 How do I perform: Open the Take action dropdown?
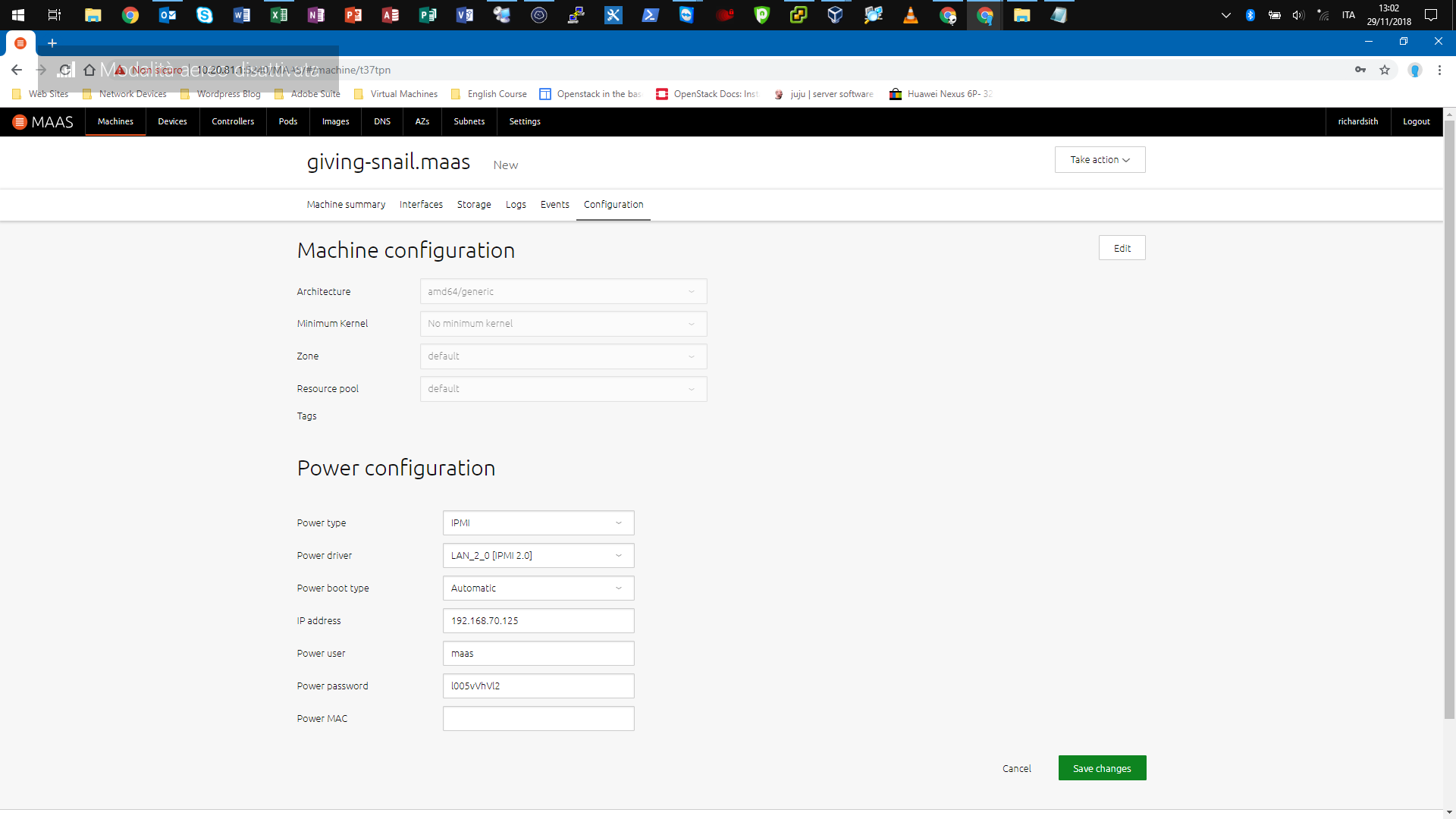click(1100, 160)
